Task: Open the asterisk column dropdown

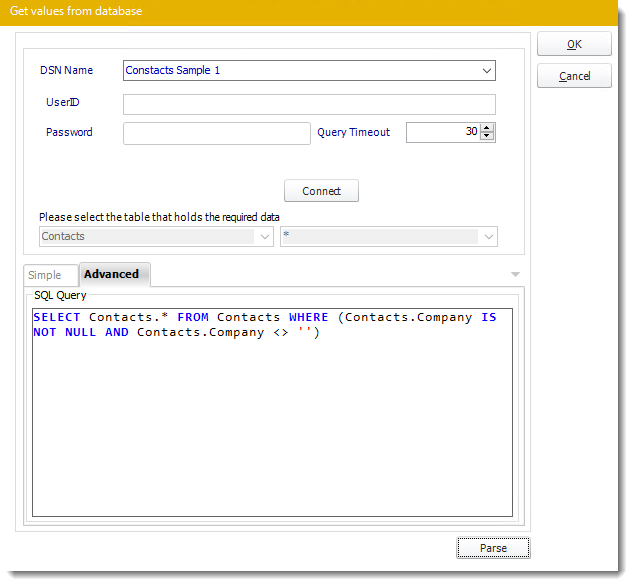Action: click(488, 236)
